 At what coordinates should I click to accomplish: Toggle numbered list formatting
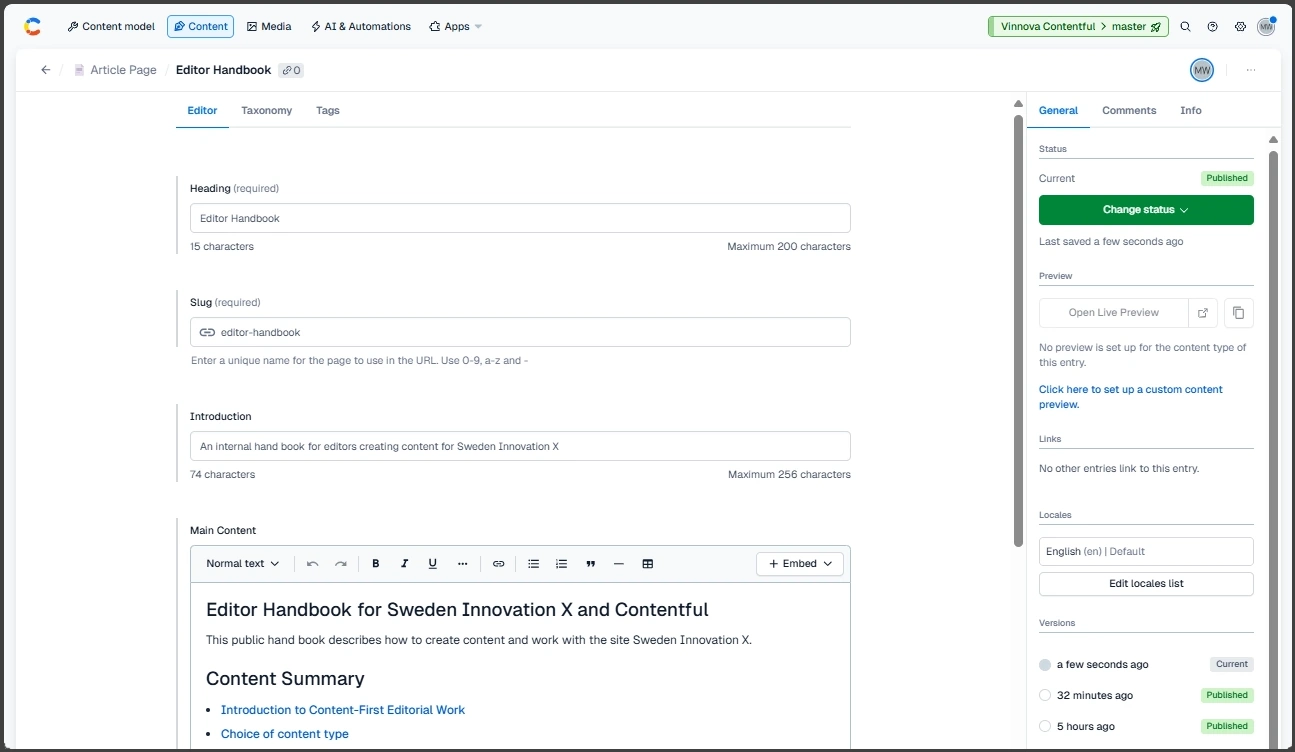(562, 564)
